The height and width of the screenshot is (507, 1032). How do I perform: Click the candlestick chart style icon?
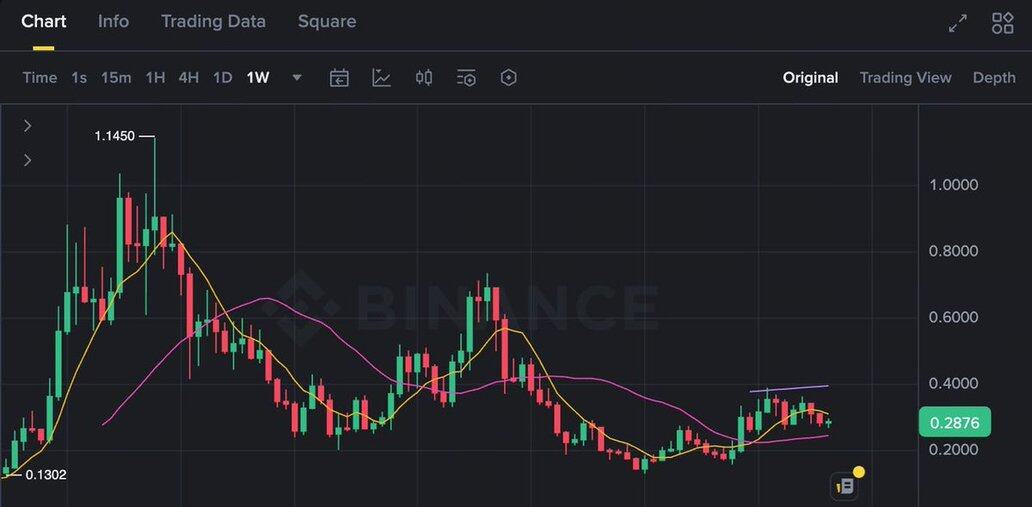click(x=424, y=78)
